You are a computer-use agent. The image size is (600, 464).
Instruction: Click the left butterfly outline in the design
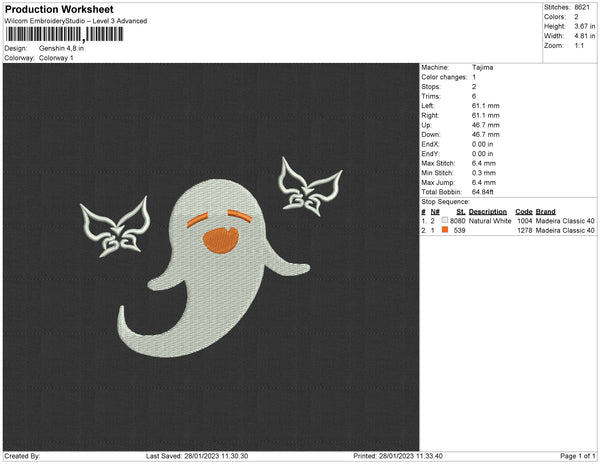point(115,227)
